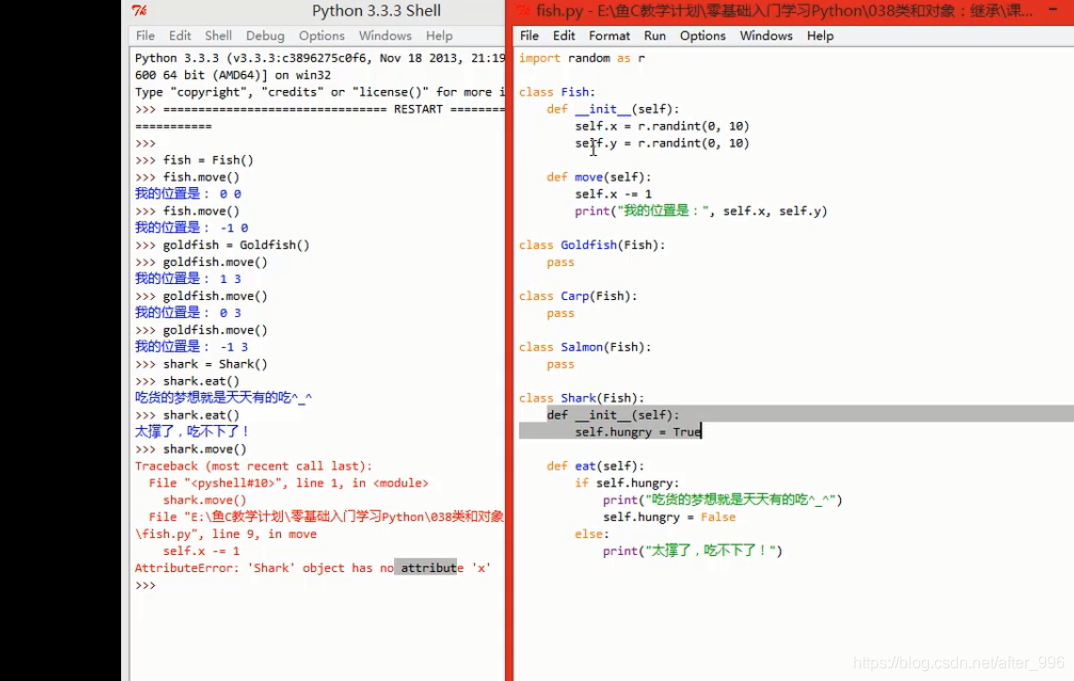This screenshot has height=681, width=1074.
Task: Click the 'import random as r' line
Action: tap(582, 58)
